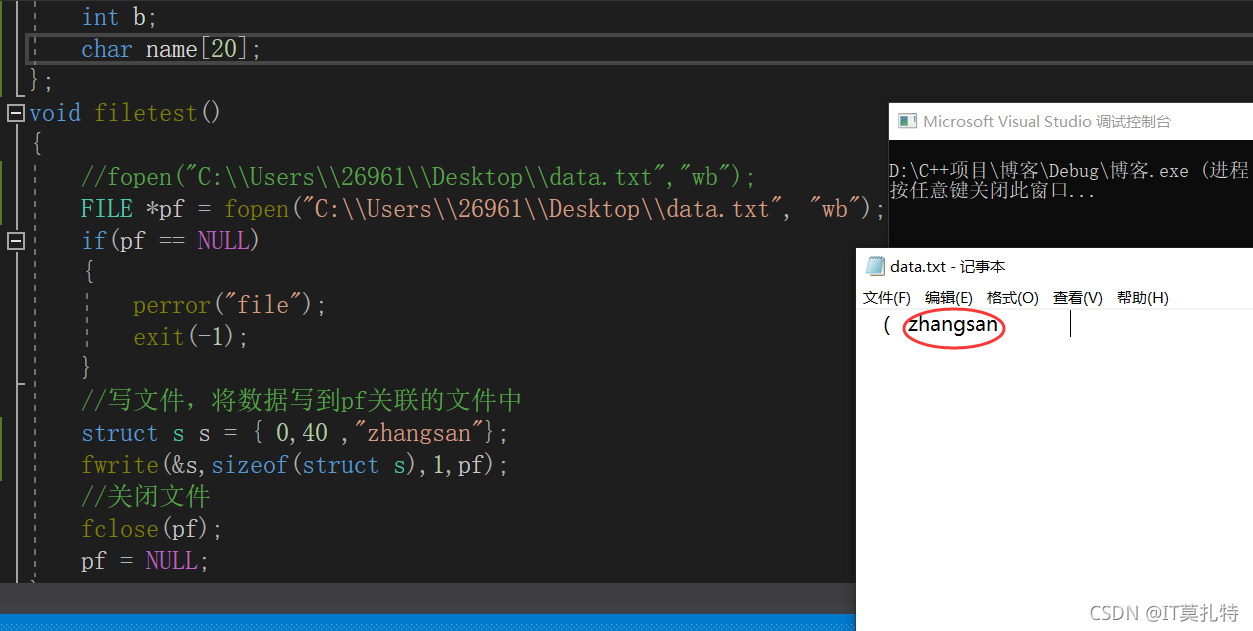
Task: Click the fwrite(&s,sizeof(struct s),1,pf); line
Action: coord(295,465)
